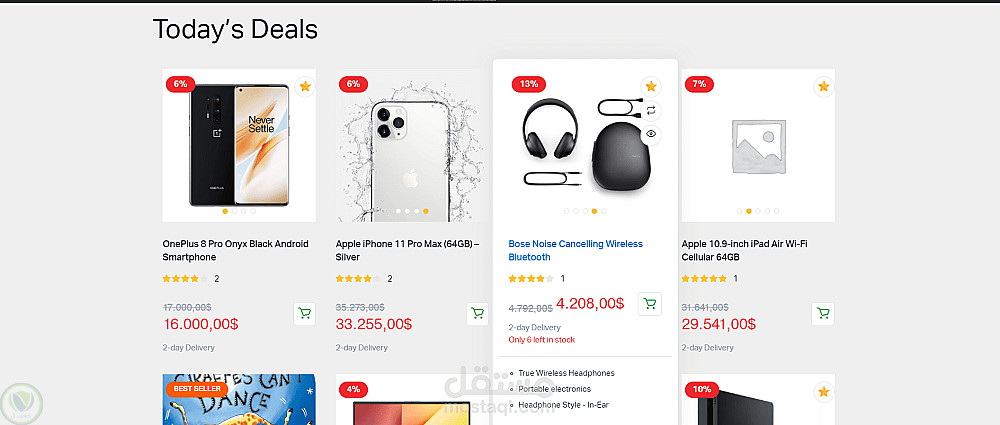This screenshot has width=1000, height=425.
Task: Open Bose Noise Cancelling Wireless Bluetooth link
Action: pos(575,250)
